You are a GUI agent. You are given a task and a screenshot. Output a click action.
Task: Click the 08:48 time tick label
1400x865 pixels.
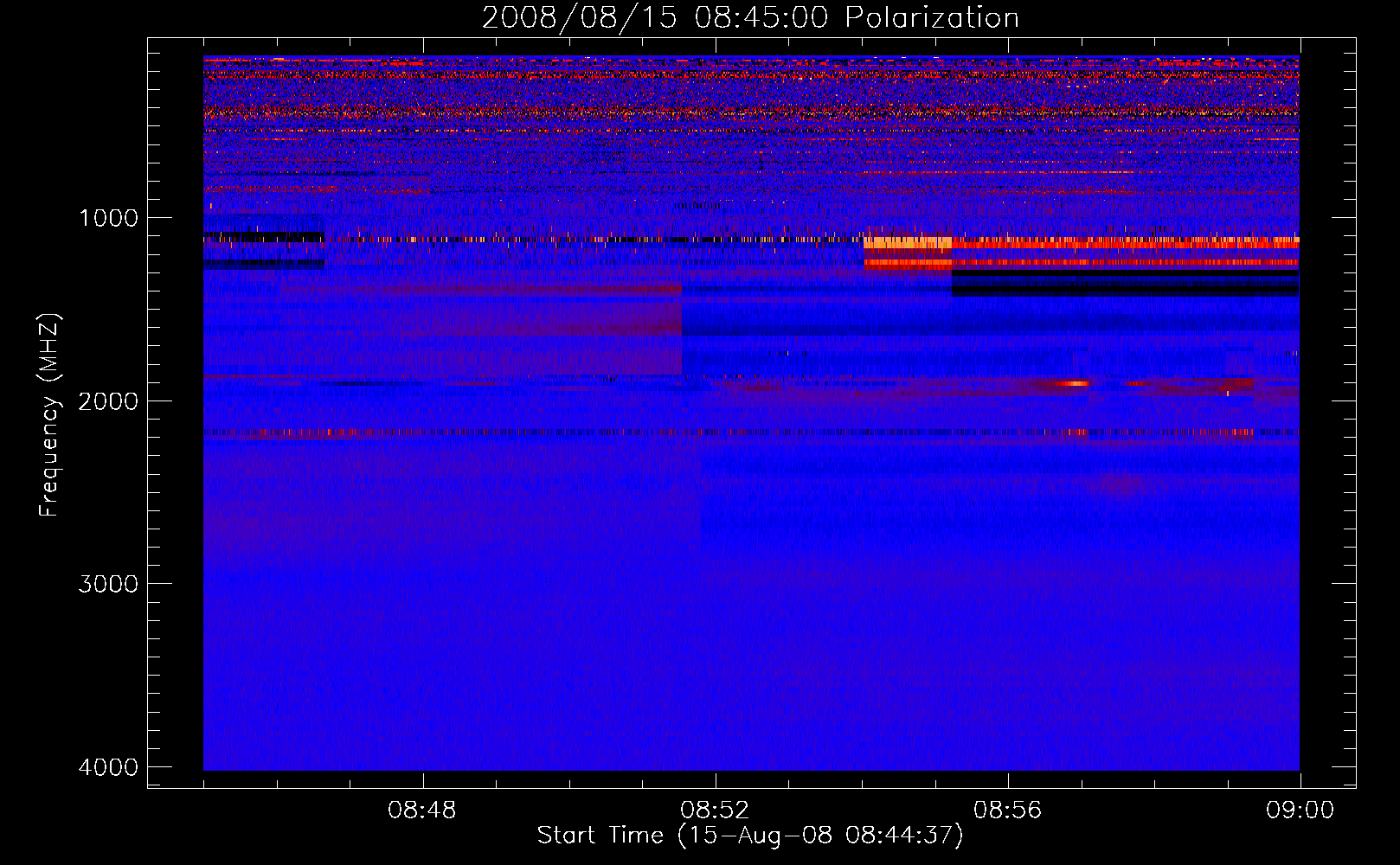(x=422, y=811)
